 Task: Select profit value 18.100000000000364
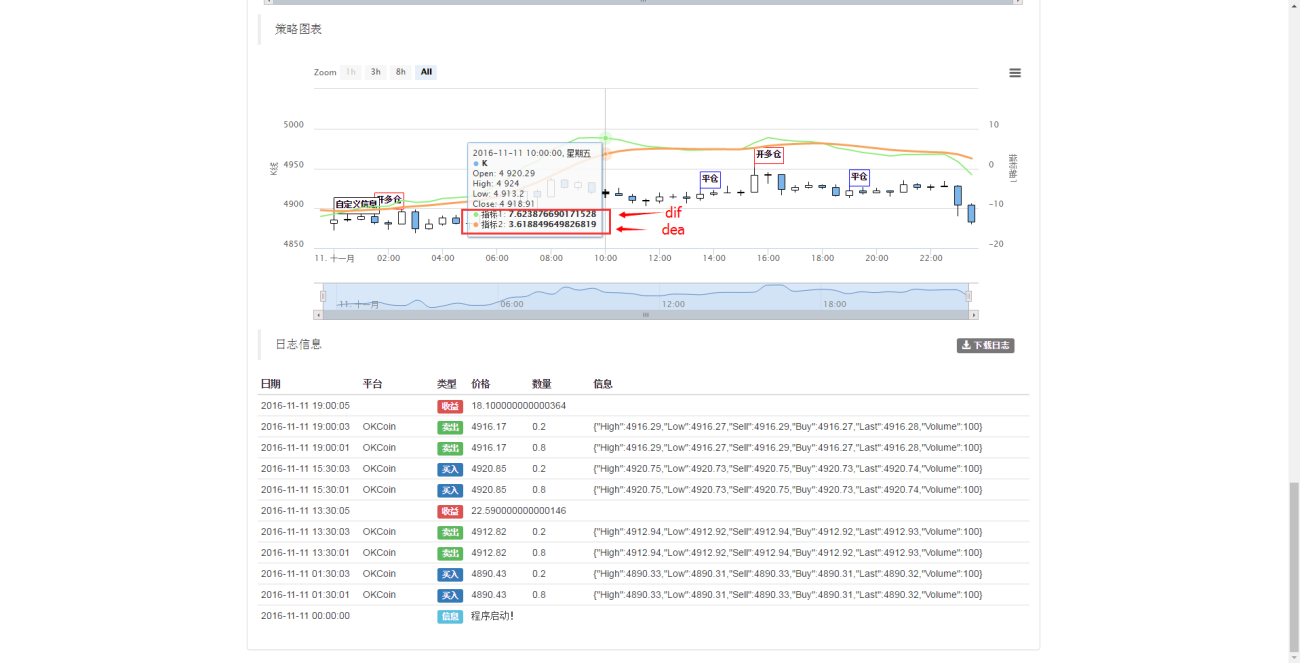click(519, 406)
